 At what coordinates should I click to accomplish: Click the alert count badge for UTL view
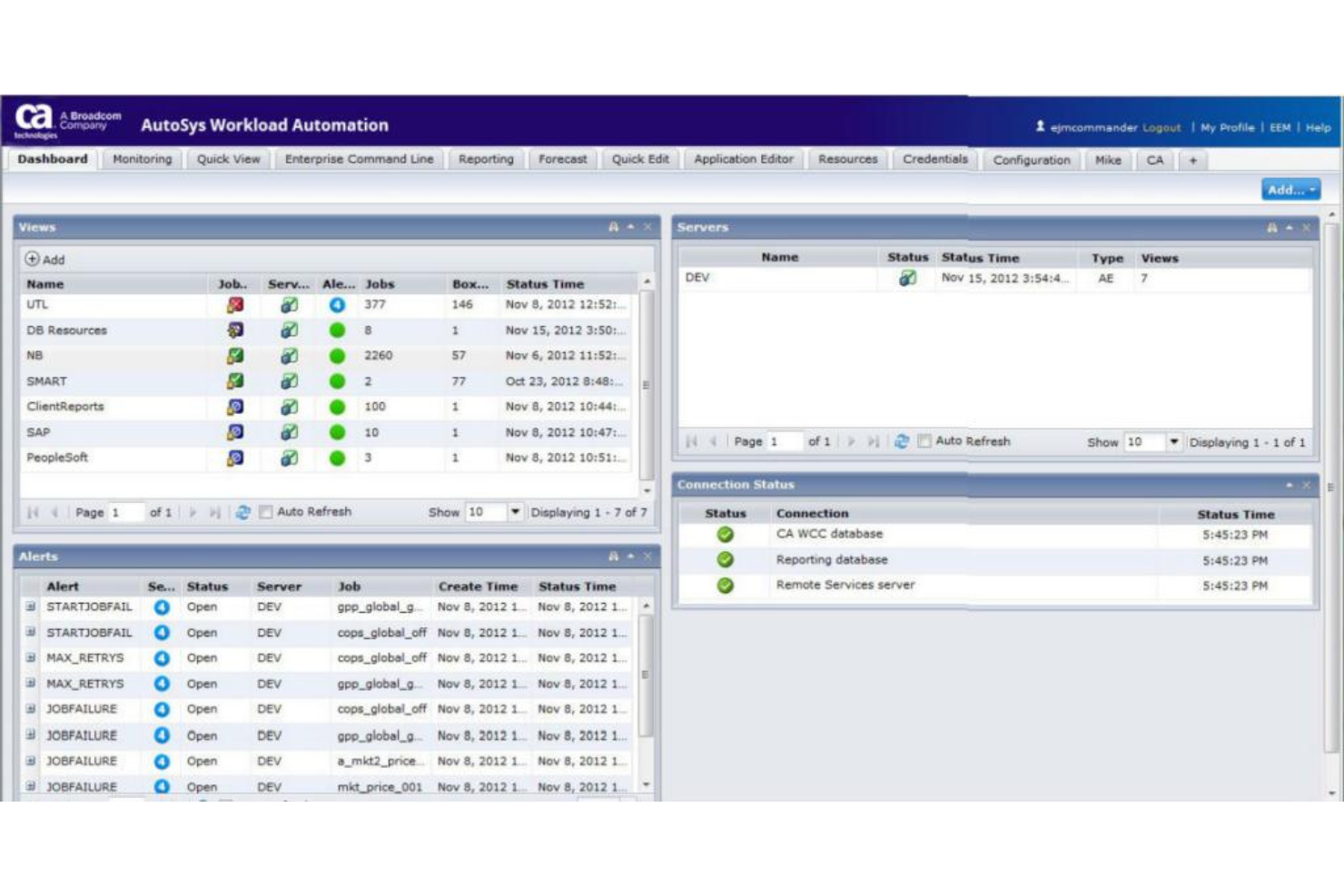[336, 304]
